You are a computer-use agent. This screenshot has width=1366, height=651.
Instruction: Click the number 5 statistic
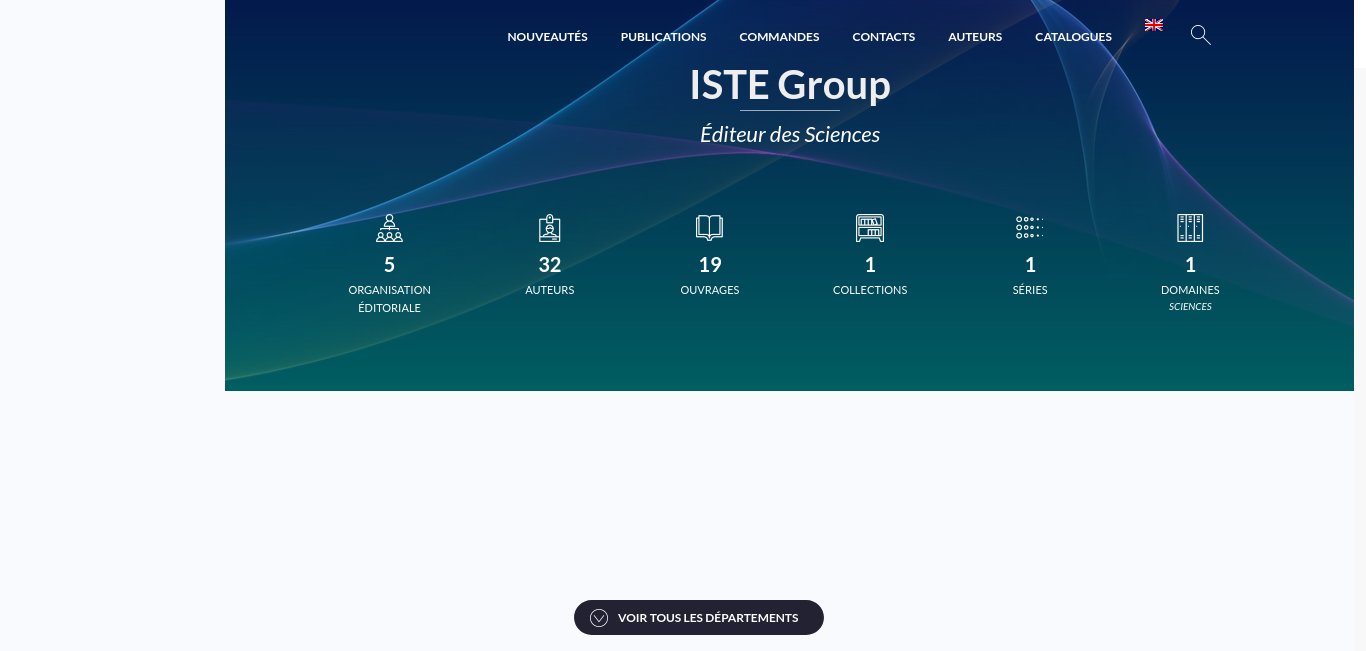tap(390, 265)
